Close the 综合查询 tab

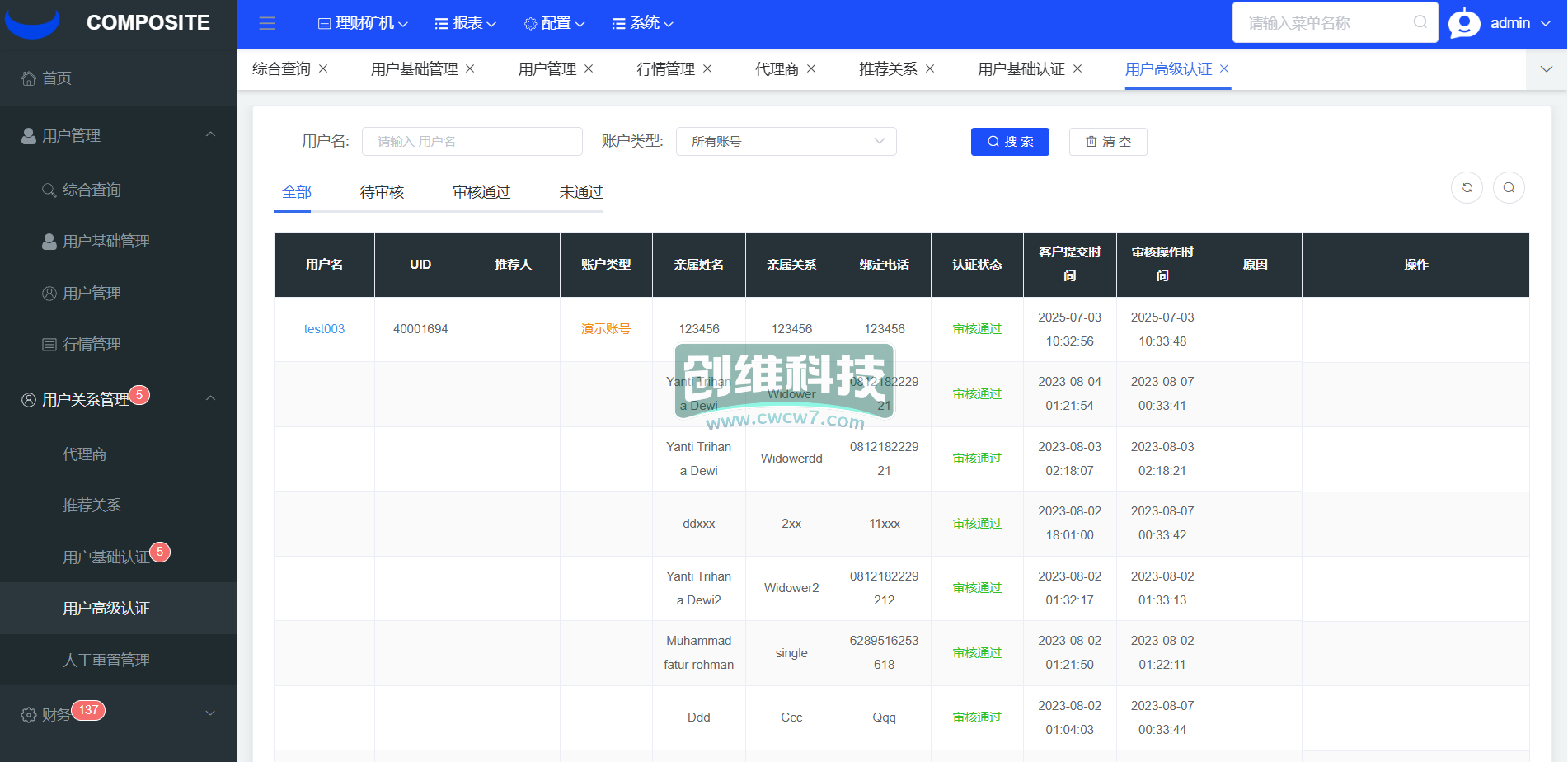pos(323,68)
